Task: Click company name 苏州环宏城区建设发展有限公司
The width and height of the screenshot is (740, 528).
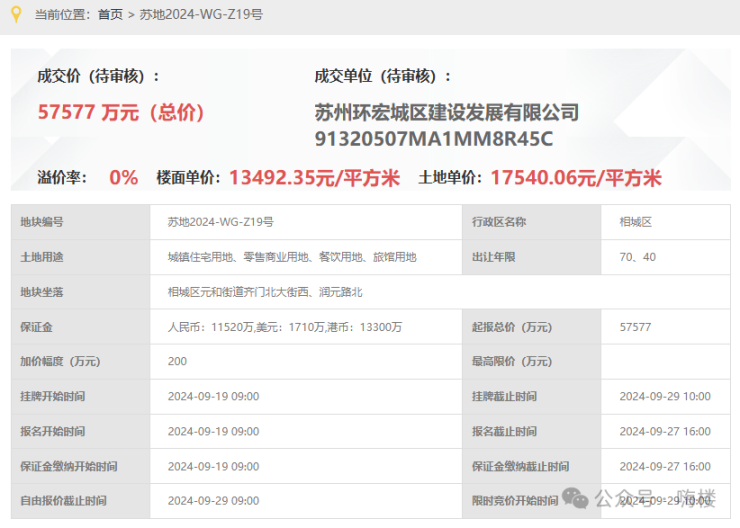Action: (446, 112)
